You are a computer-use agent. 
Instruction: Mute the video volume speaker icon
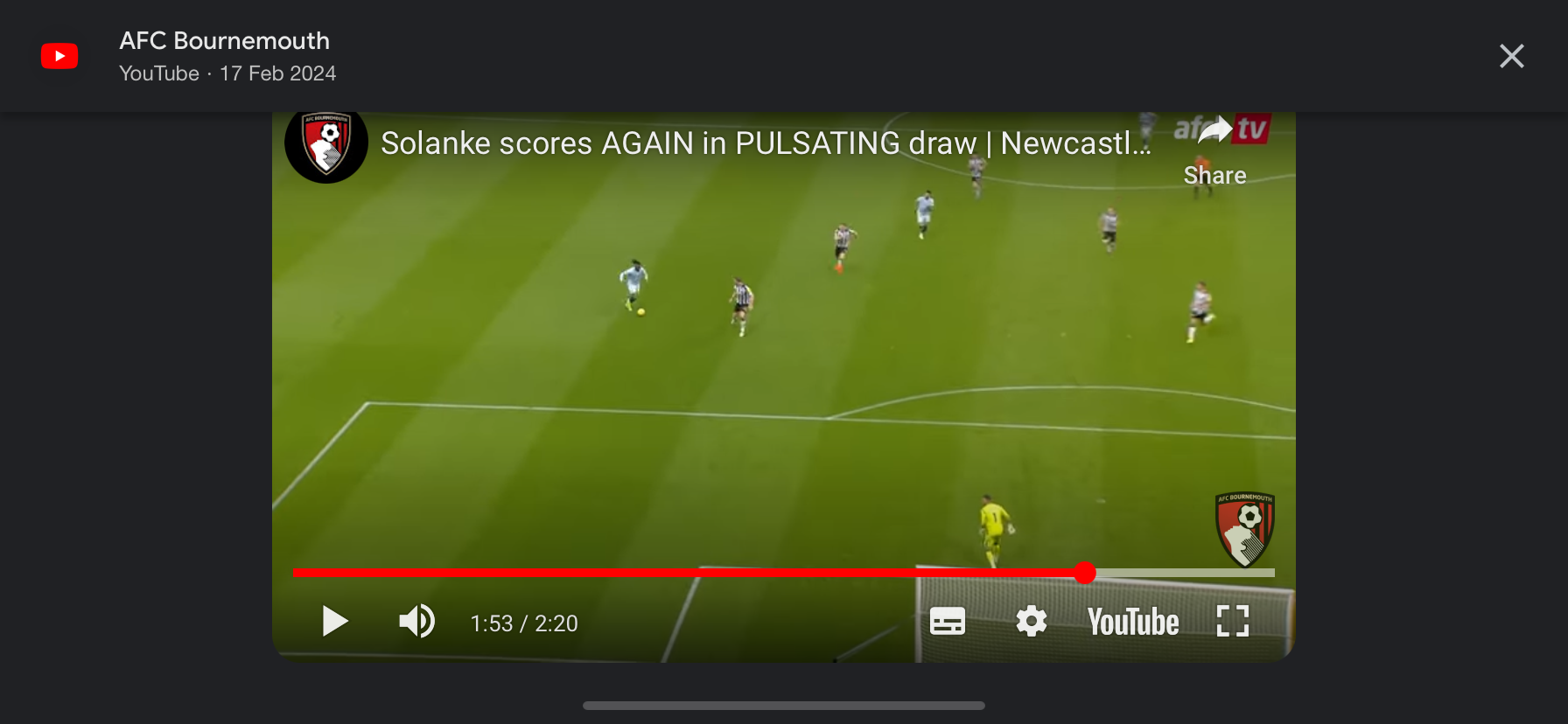coord(417,622)
